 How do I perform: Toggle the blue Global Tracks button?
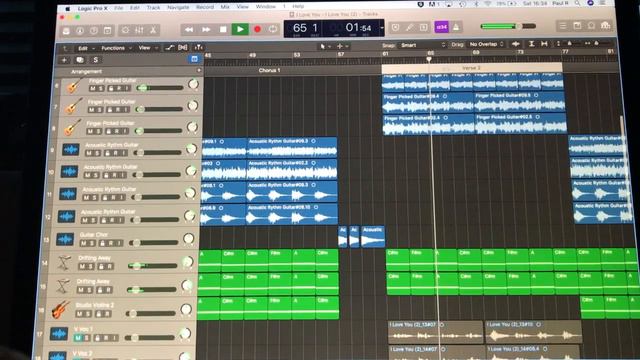[x=195, y=59]
